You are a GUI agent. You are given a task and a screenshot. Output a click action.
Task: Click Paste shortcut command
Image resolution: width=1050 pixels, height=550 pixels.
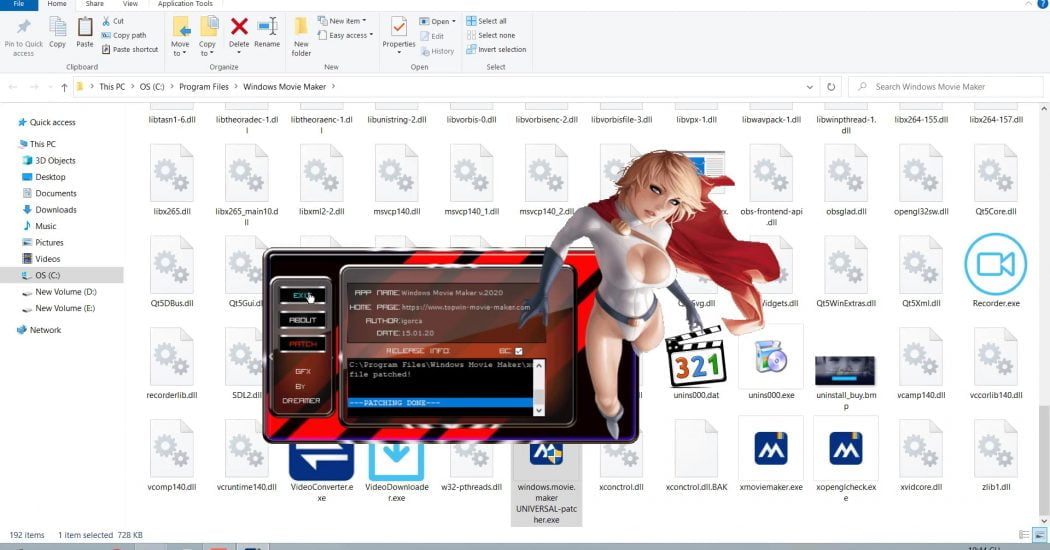click(130, 49)
